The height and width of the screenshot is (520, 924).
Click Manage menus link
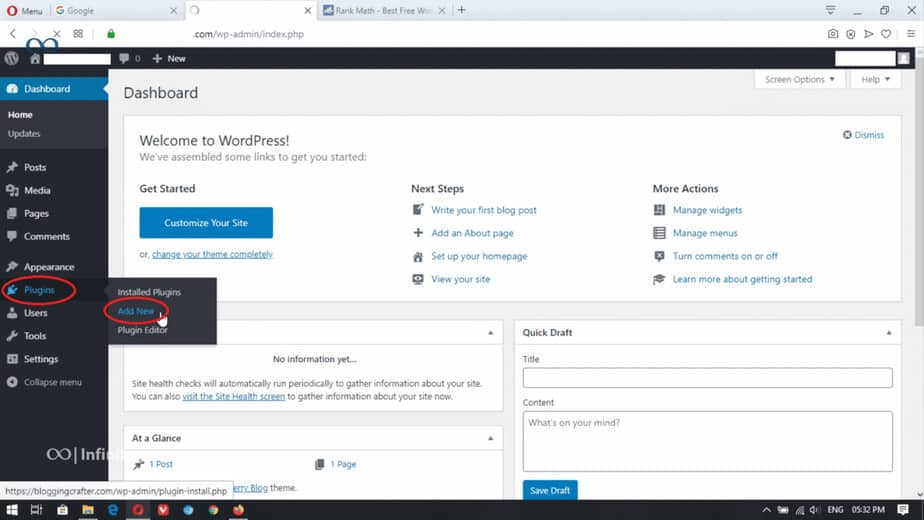(x=705, y=233)
